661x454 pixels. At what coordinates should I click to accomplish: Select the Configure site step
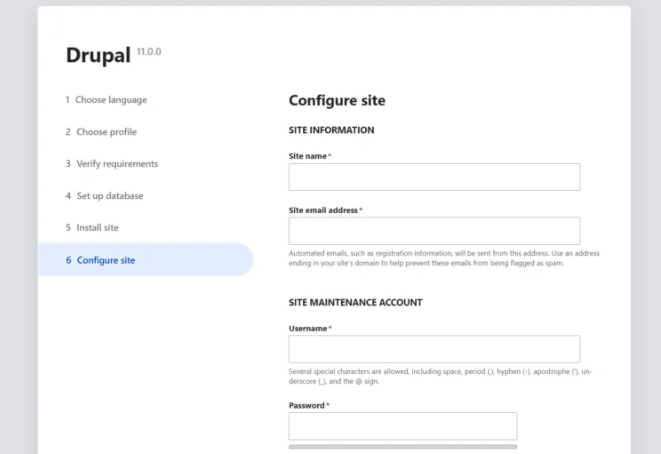pyautogui.click(x=145, y=260)
